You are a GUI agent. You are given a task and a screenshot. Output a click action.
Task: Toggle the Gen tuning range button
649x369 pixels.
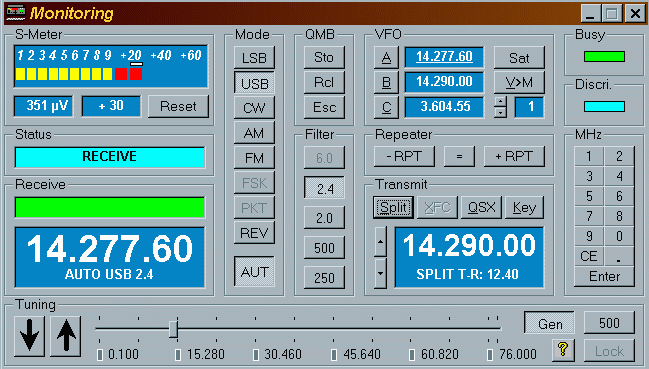coord(550,323)
